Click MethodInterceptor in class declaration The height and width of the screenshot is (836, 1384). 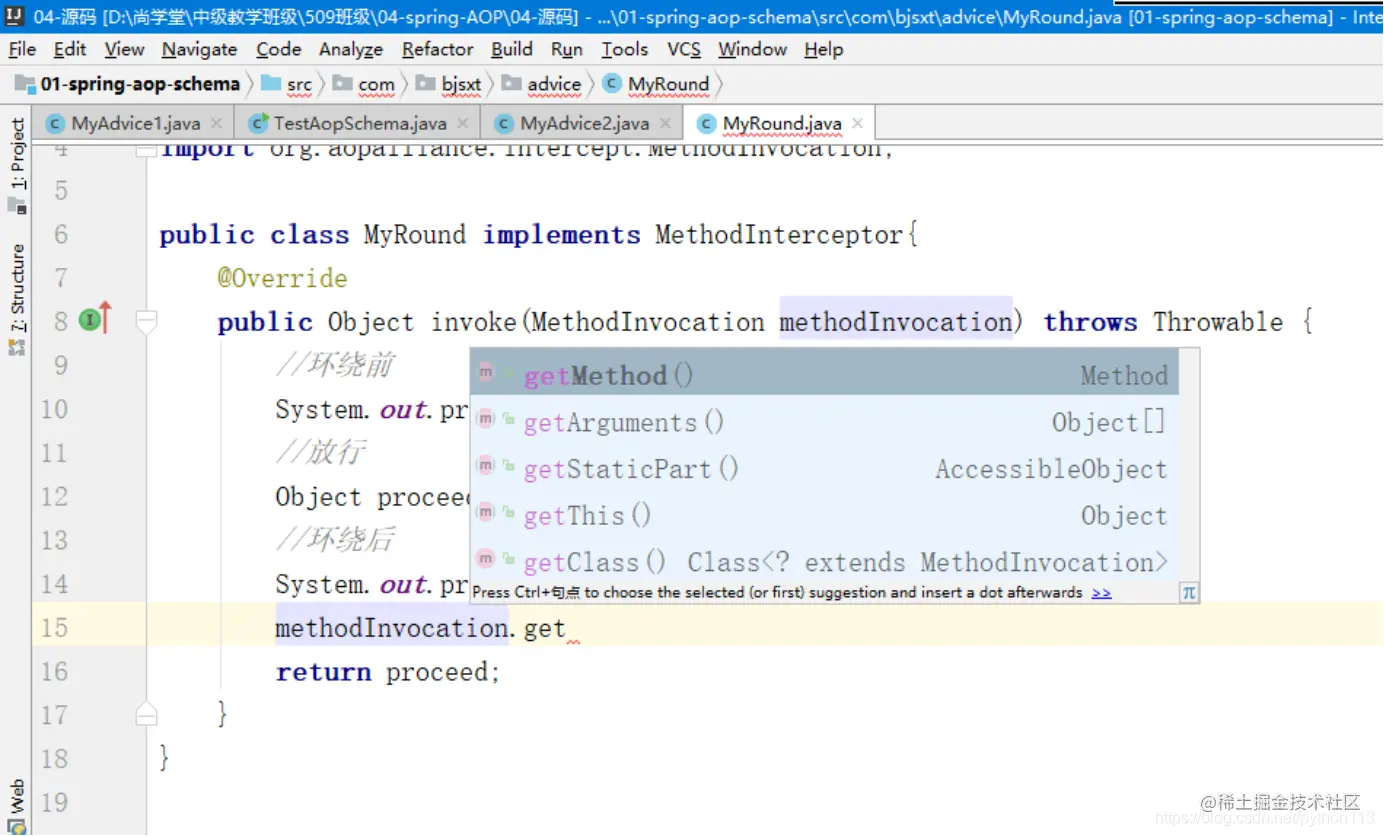[x=780, y=235]
